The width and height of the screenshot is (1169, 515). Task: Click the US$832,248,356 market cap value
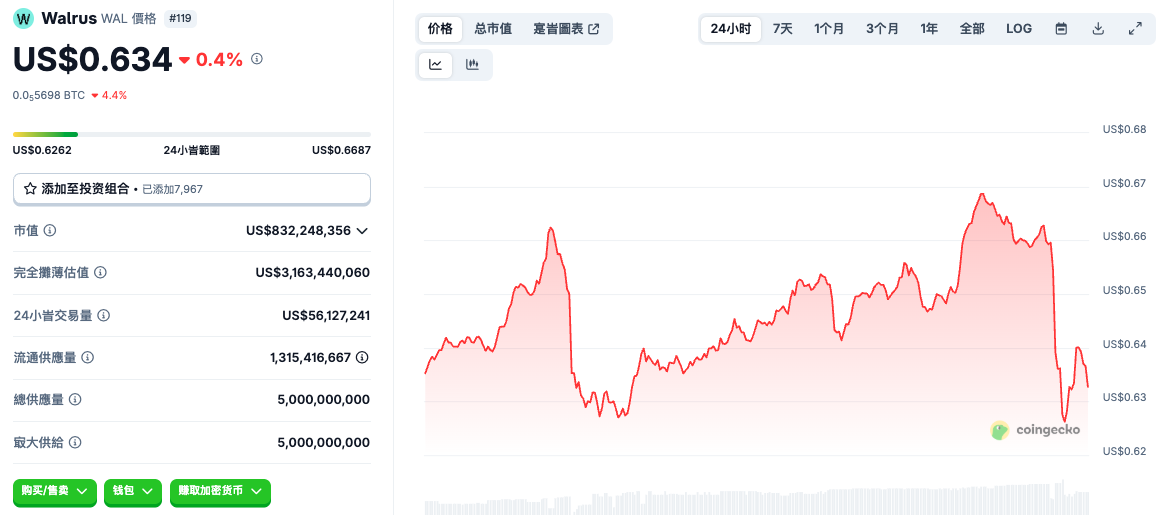coord(298,230)
